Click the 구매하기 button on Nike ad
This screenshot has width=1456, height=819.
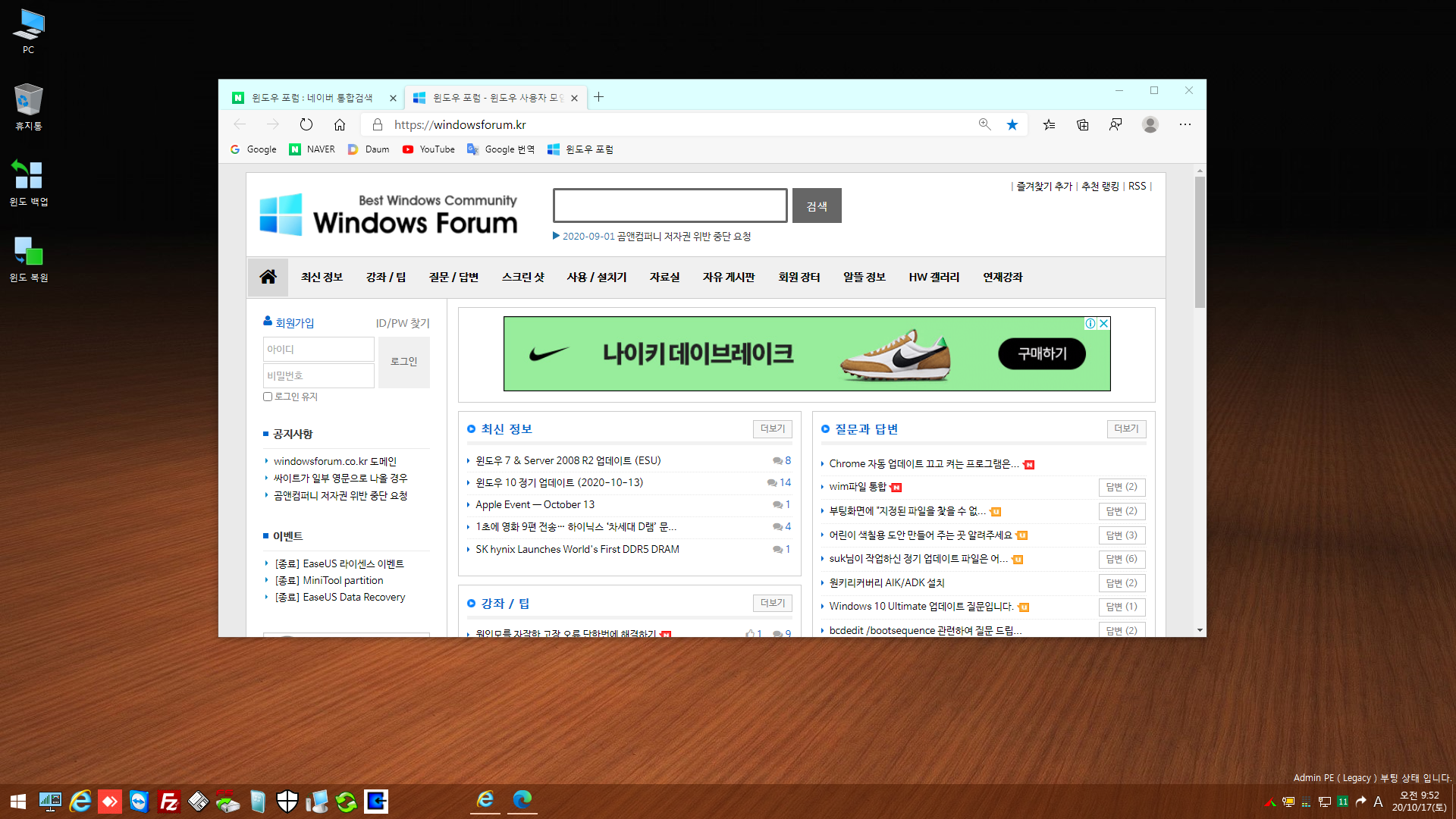(1042, 353)
